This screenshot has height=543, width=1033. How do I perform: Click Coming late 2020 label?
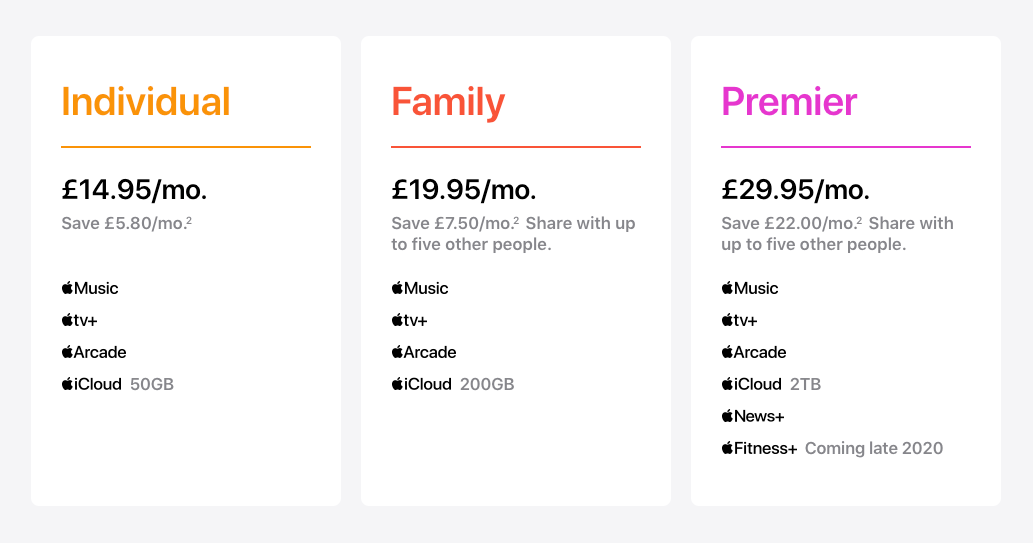(x=874, y=448)
